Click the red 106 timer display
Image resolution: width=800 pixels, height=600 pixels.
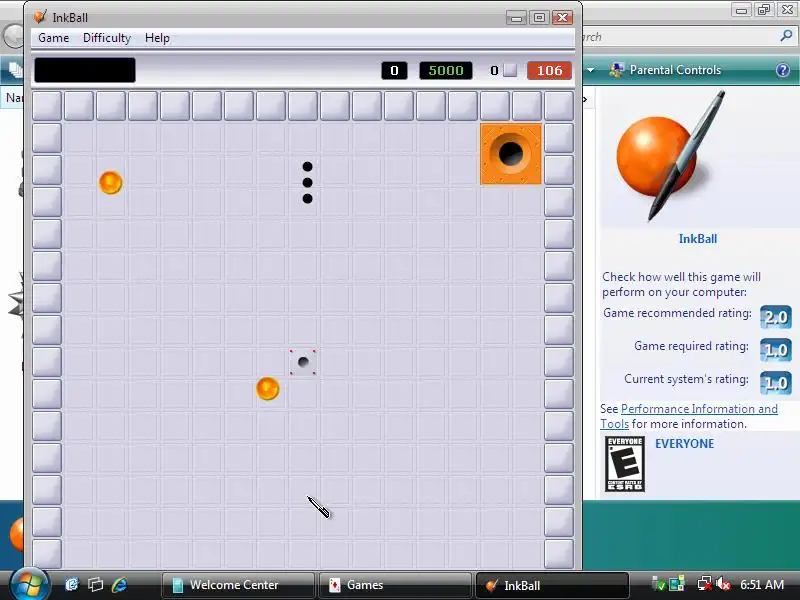point(549,70)
